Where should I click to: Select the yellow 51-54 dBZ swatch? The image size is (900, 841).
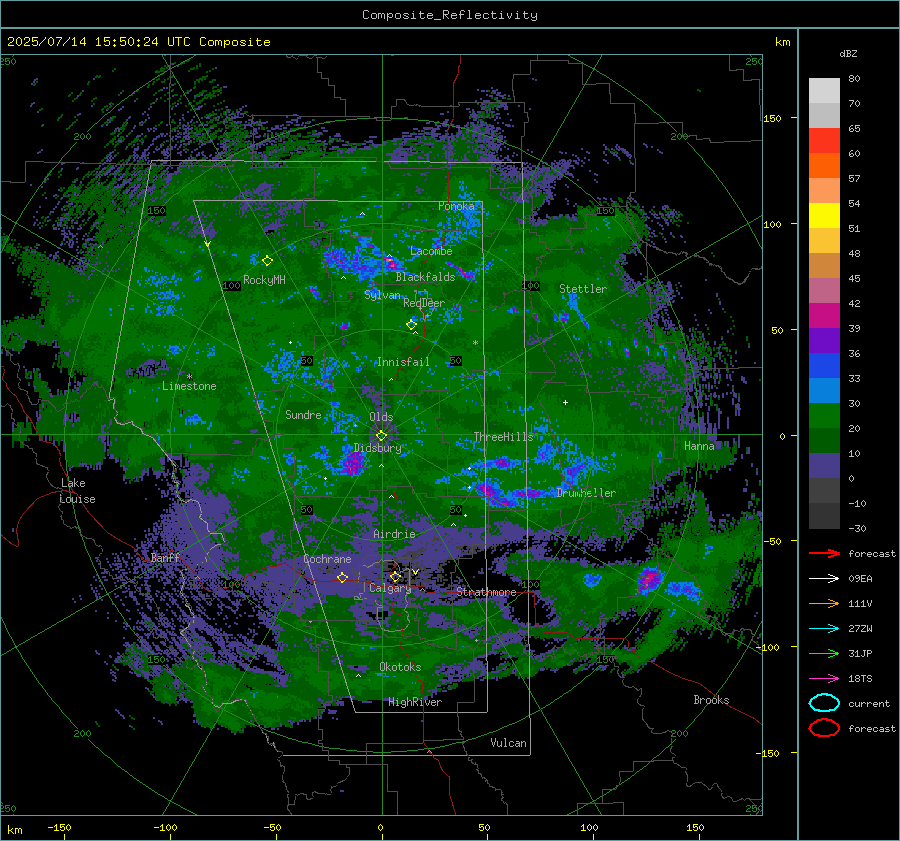pos(824,216)
